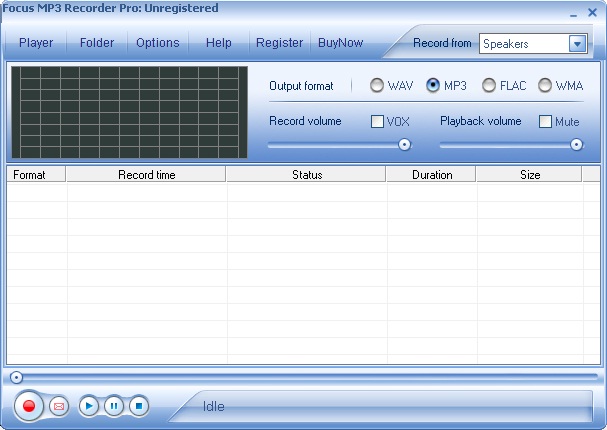Select WAV output format
The height and width of the screenshot is (430, 607).
click(x=377, y=86)
